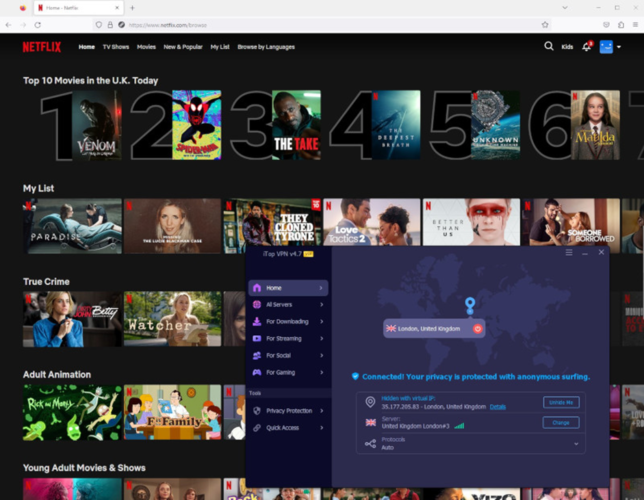Select Home in Netflix navigation

click(87, 47)
